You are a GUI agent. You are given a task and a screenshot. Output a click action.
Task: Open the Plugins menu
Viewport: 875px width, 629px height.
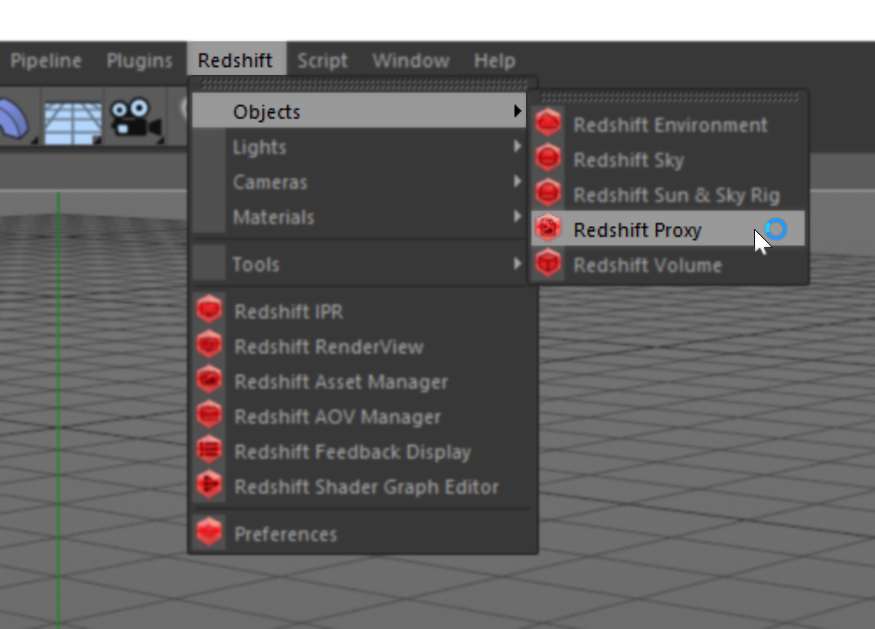140,60
